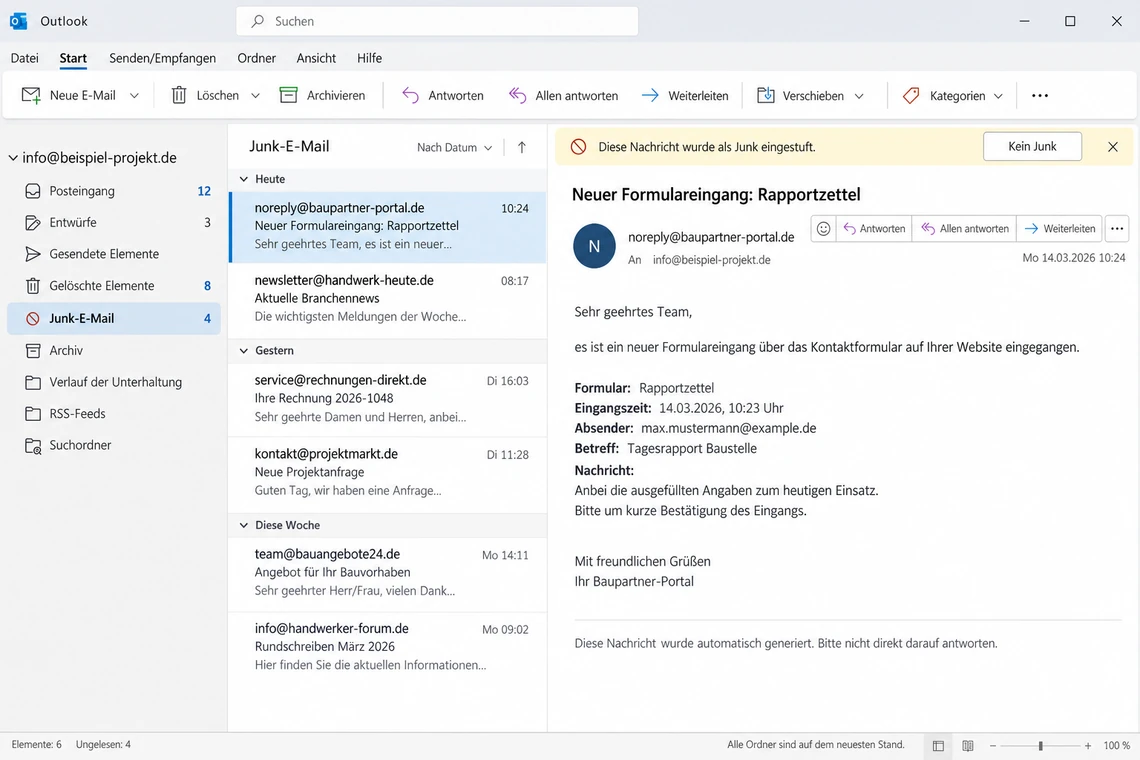The height and width of the screenshot is (760, 1140).
Task: Open the Archiv folder
Action: pyautogui.click(x=114, y=351)
